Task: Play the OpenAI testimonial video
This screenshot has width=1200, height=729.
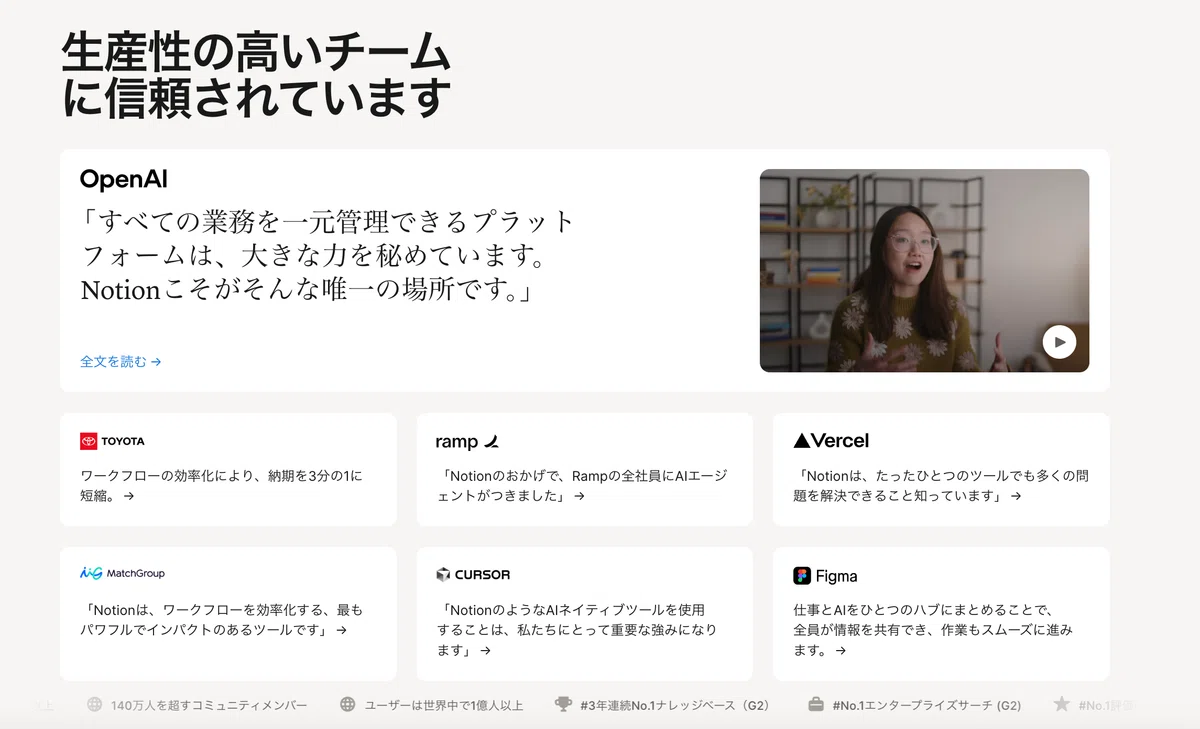Action: click(1059, 342)
